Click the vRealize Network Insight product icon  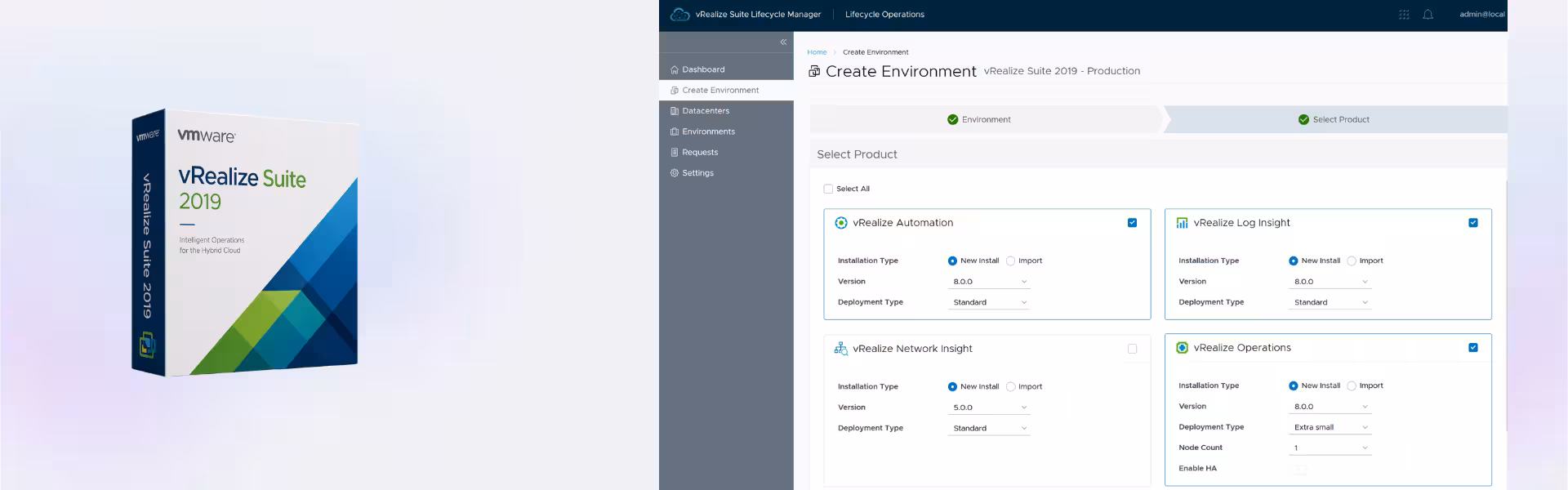tap(840, 349)
